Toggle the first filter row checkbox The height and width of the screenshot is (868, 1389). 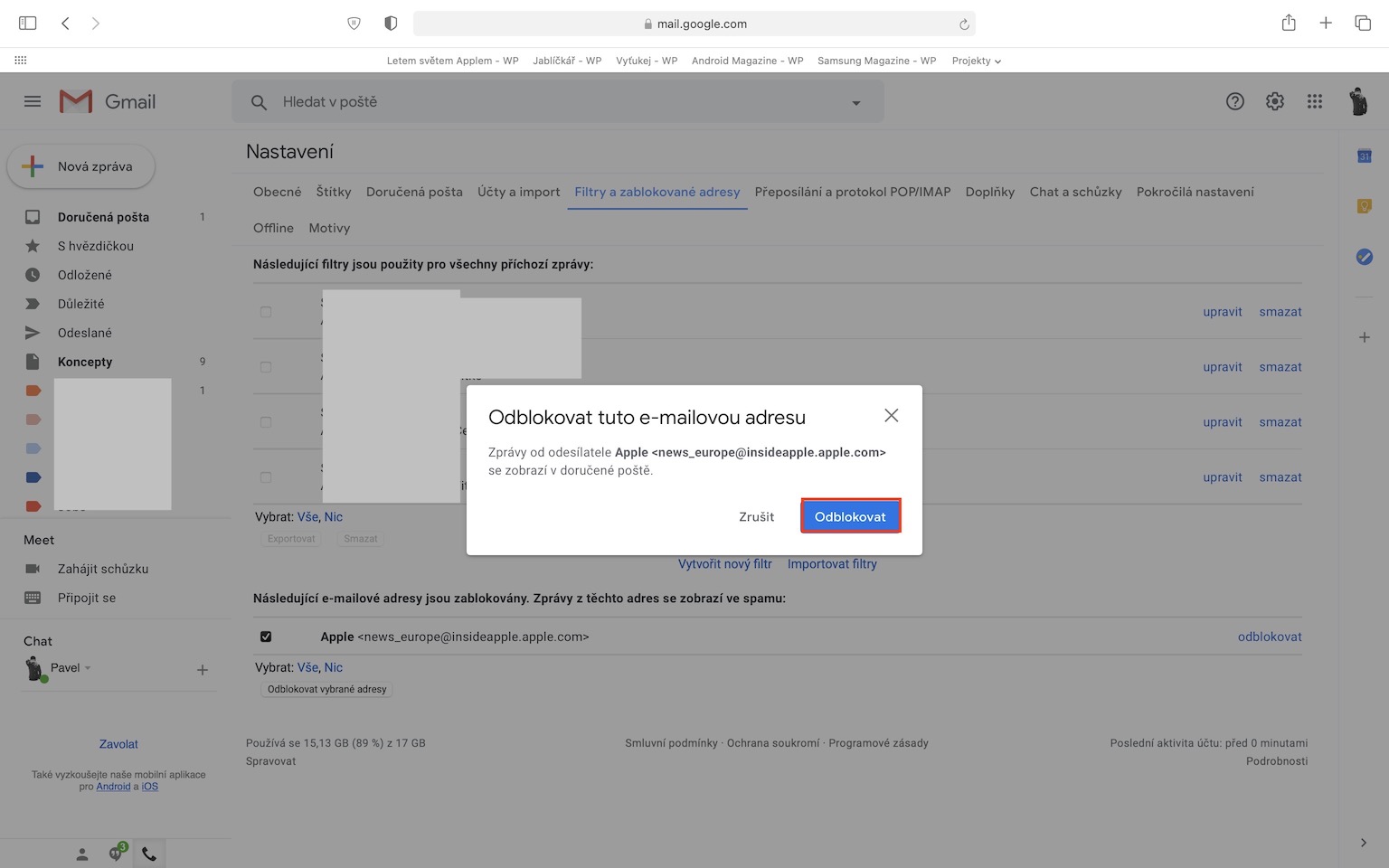point(266,312)
